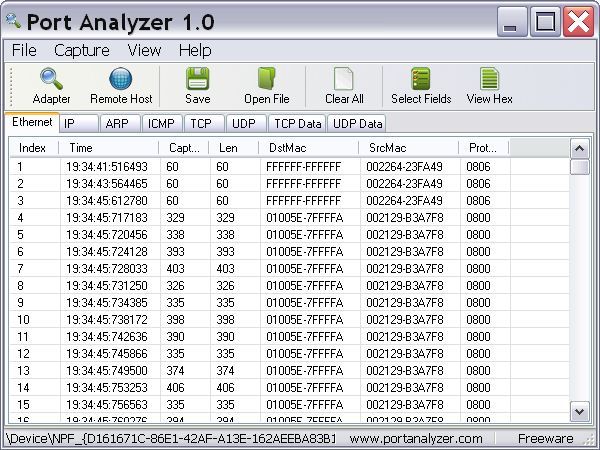Click the Prot... column header
Viewport: 600px width, 450px height.
[484, 148]
